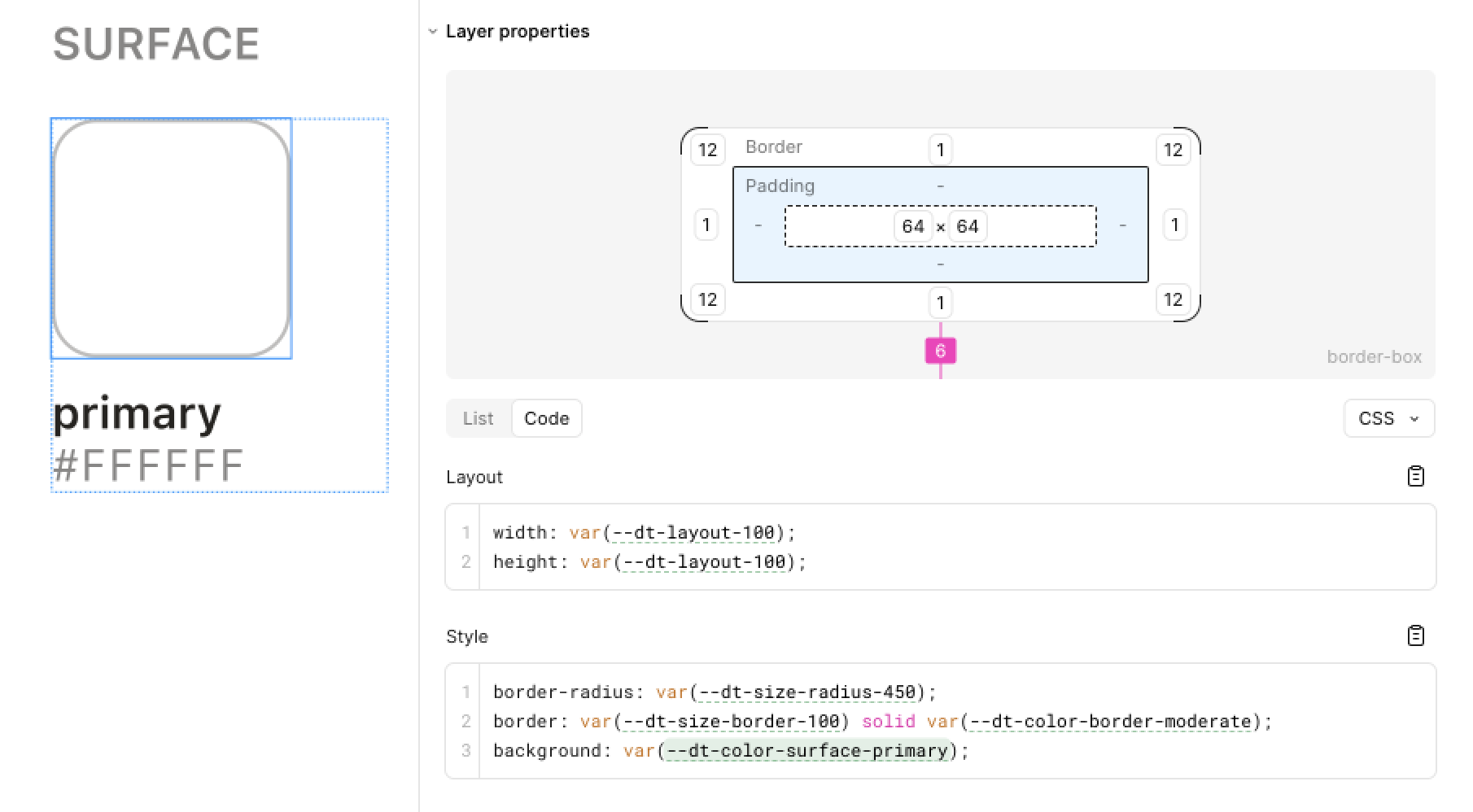Switch to the List view tab
This screenshot has width=1473, height=812.
click(x=479, y=418)
